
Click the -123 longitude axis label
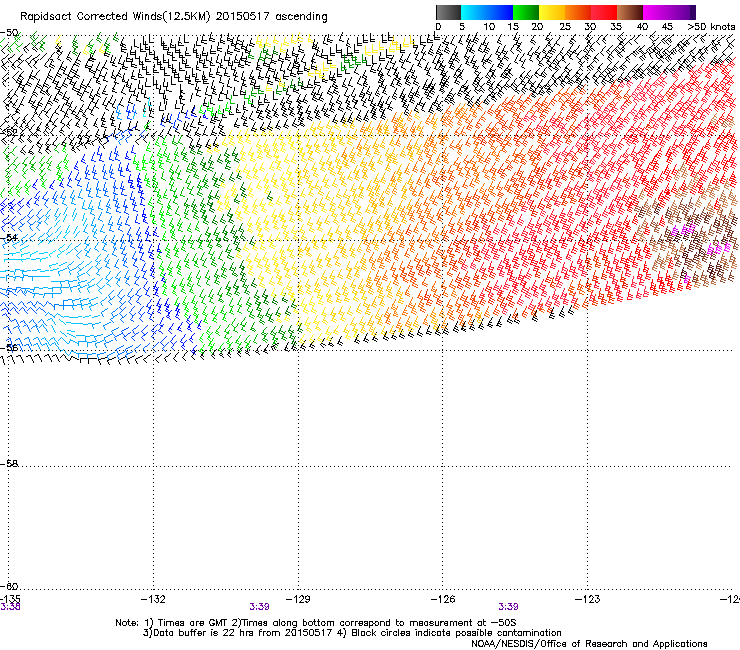pyautogui.click(x=588, y=599)
